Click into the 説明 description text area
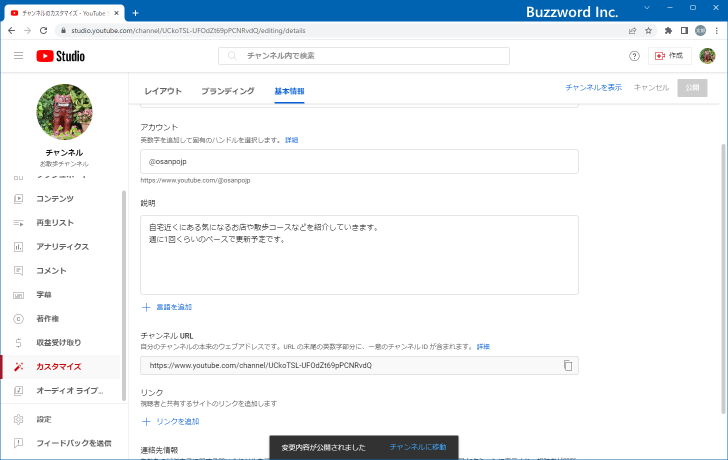The image size is (728, 460). point(359,255)
